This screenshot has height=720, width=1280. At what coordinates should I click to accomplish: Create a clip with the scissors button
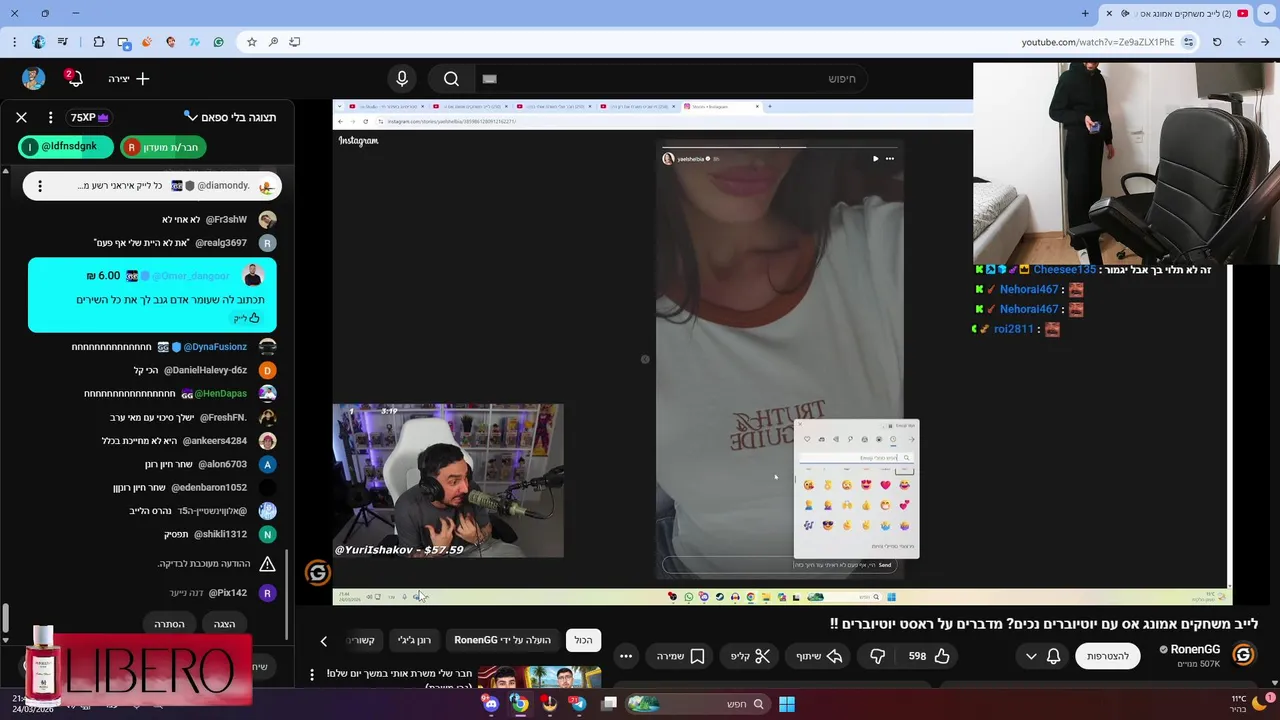(x=750, y=656)
